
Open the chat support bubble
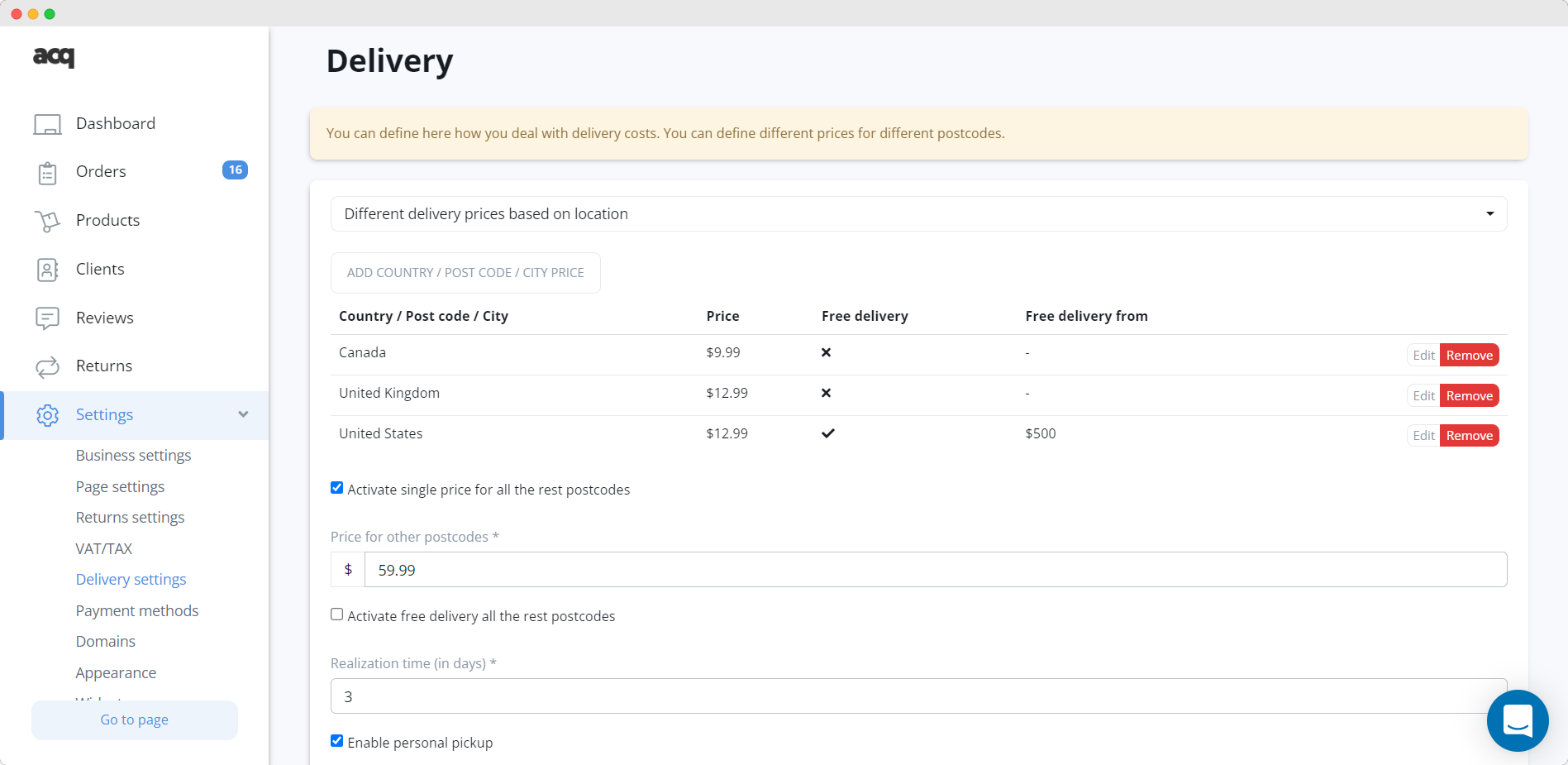[1518, 720]
